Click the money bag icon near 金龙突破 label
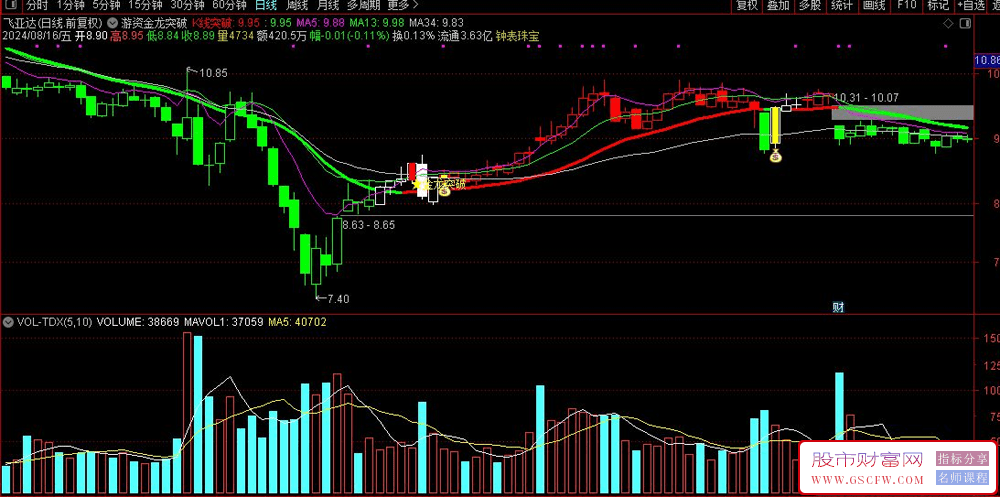This screenshot has width=1000, height=497. coord(445,189)
